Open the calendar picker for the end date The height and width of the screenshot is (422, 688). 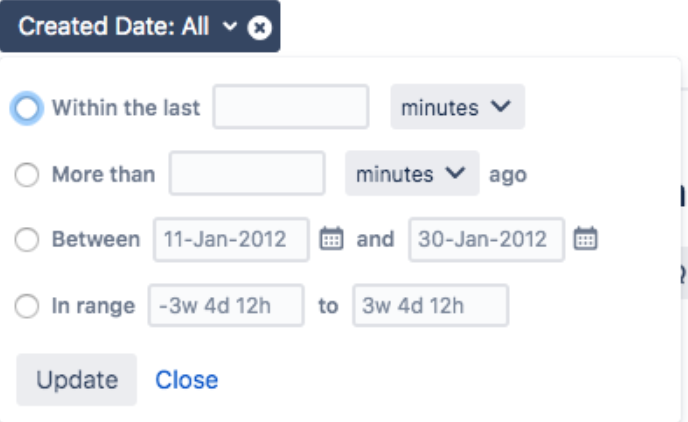586,239
